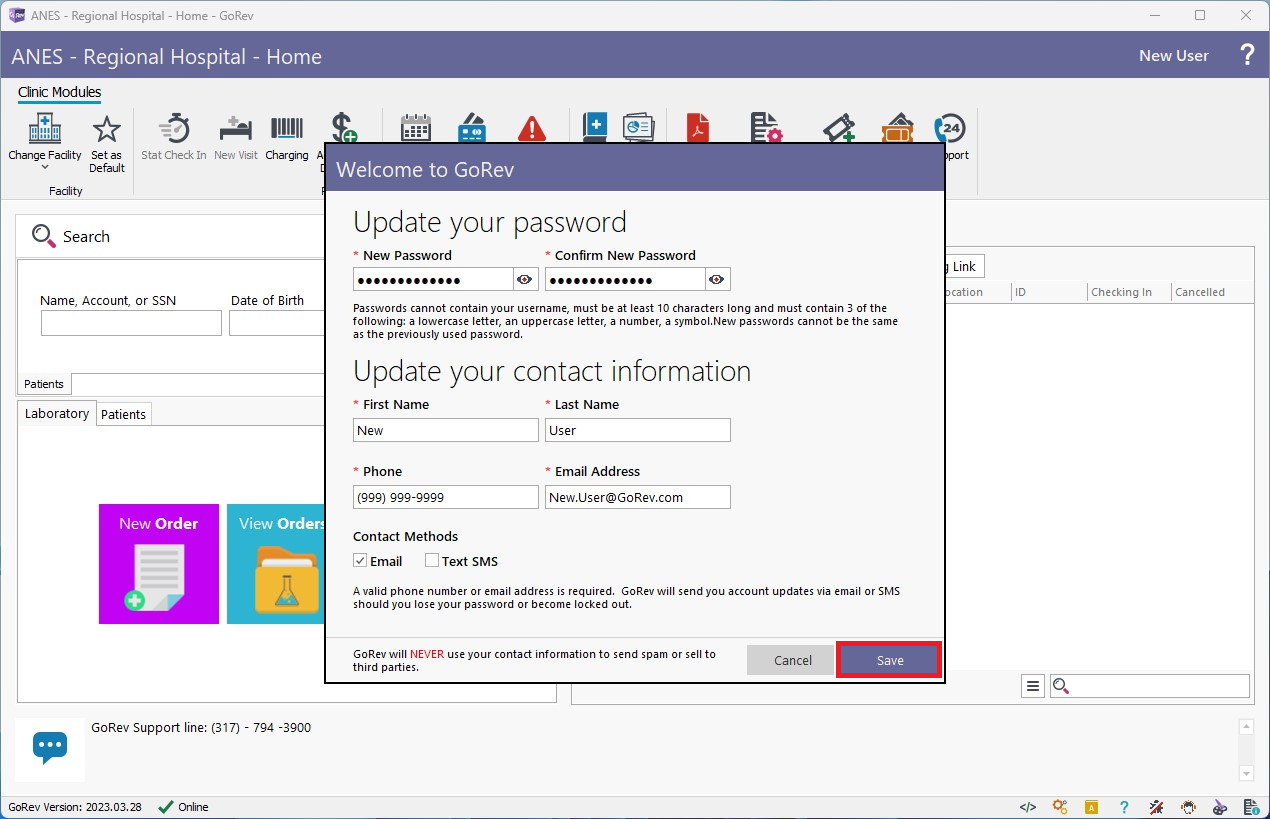Viewport: 1270px width, 819px height.
Task: Click the teal question mark status icon
Action: [1124, 807]
